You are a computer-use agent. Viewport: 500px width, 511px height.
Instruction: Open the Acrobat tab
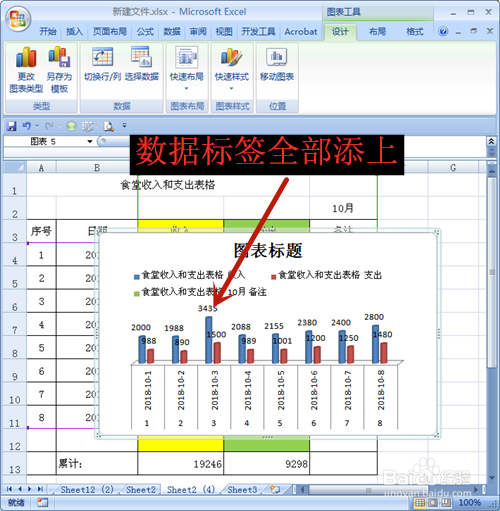click(301, 32)
